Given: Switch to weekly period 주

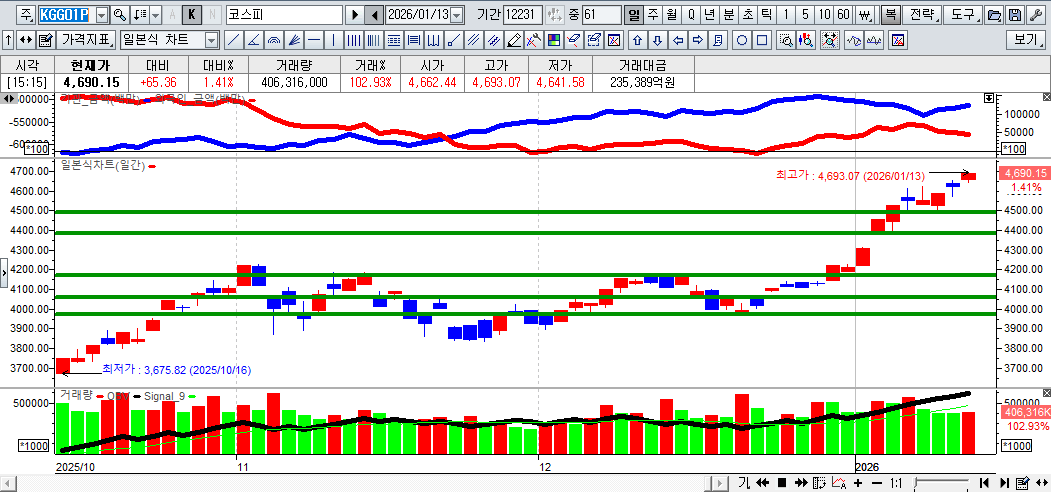Looking at the screenshot, I should coord(653,15).
